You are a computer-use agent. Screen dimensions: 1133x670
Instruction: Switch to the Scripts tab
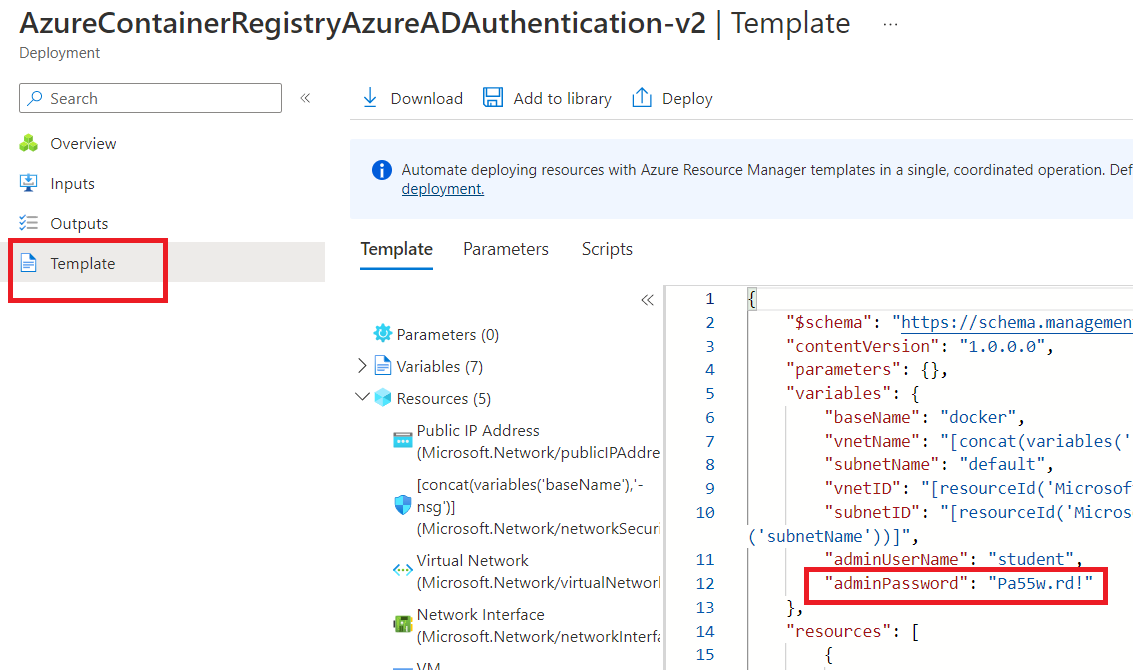[607, 249]
